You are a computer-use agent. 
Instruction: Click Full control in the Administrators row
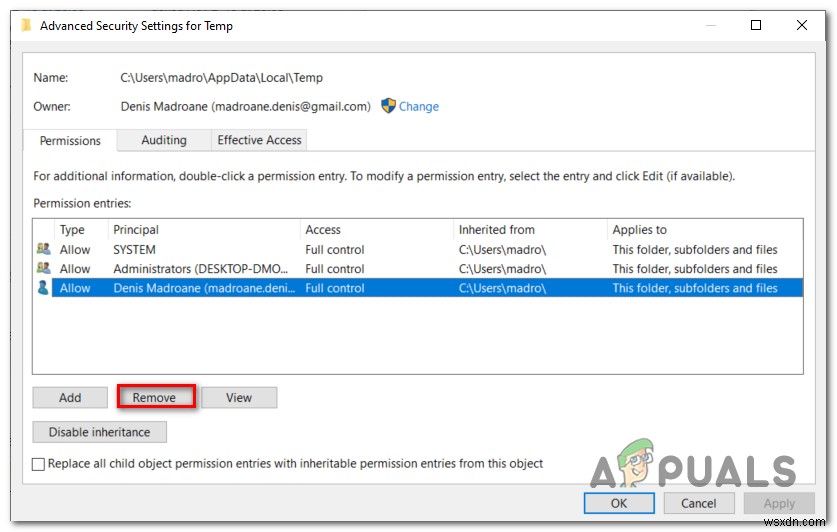335,269
